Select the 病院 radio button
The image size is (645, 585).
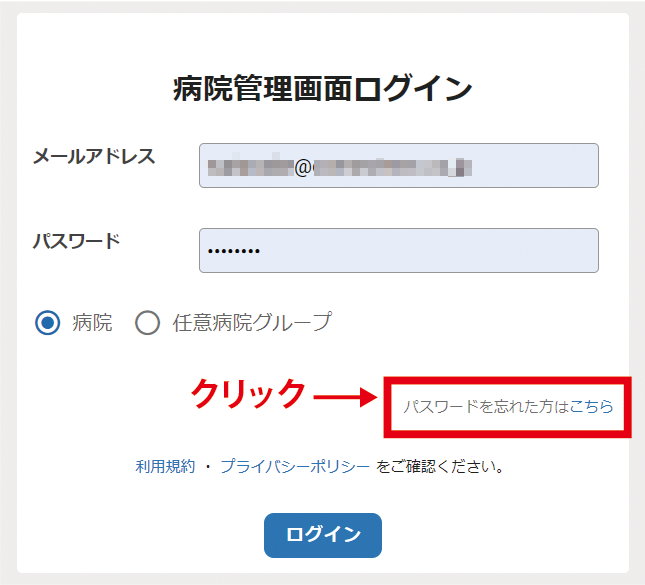coord(48,323)
